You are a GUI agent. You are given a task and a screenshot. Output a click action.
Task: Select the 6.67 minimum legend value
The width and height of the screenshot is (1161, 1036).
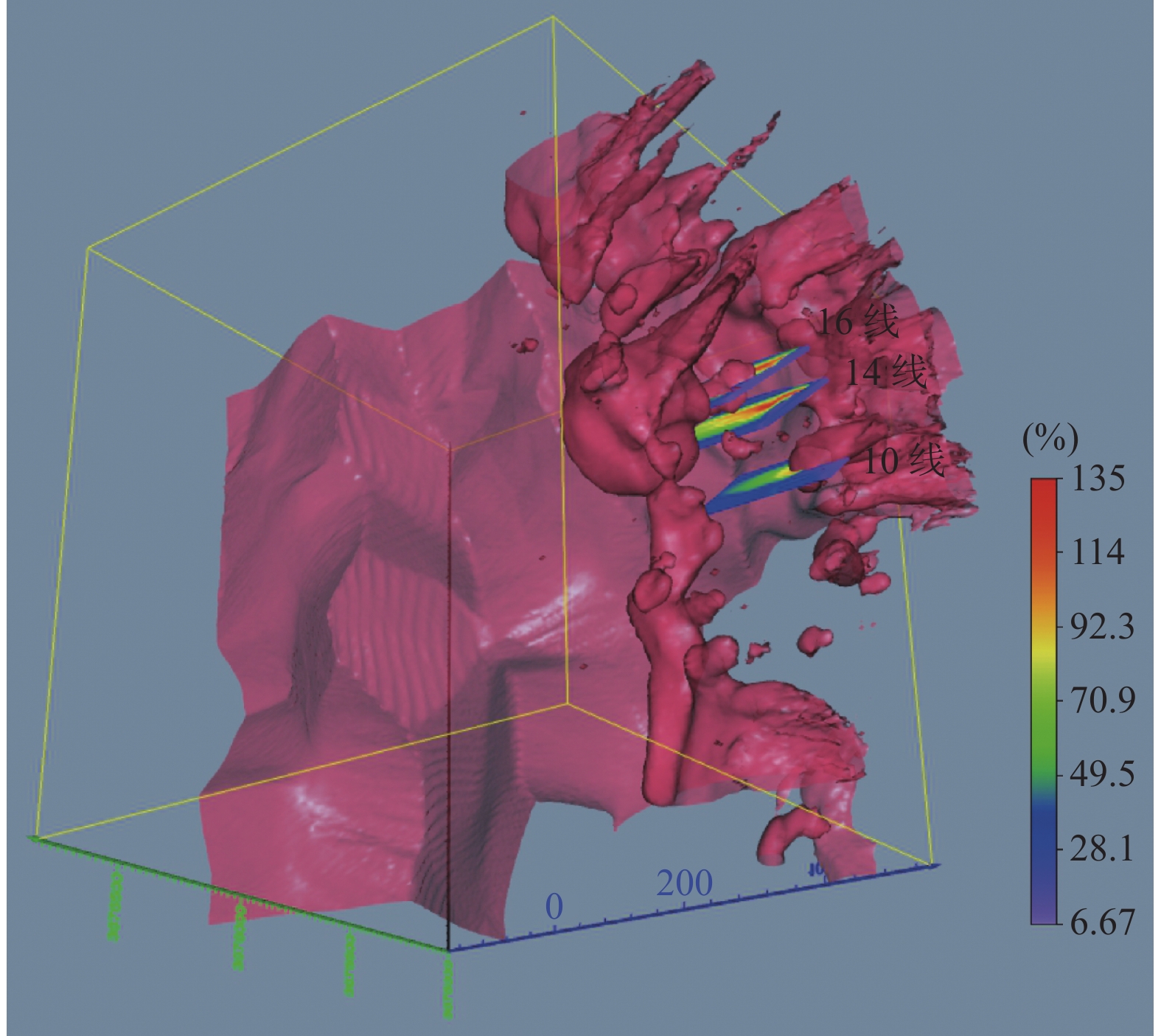1102,922
